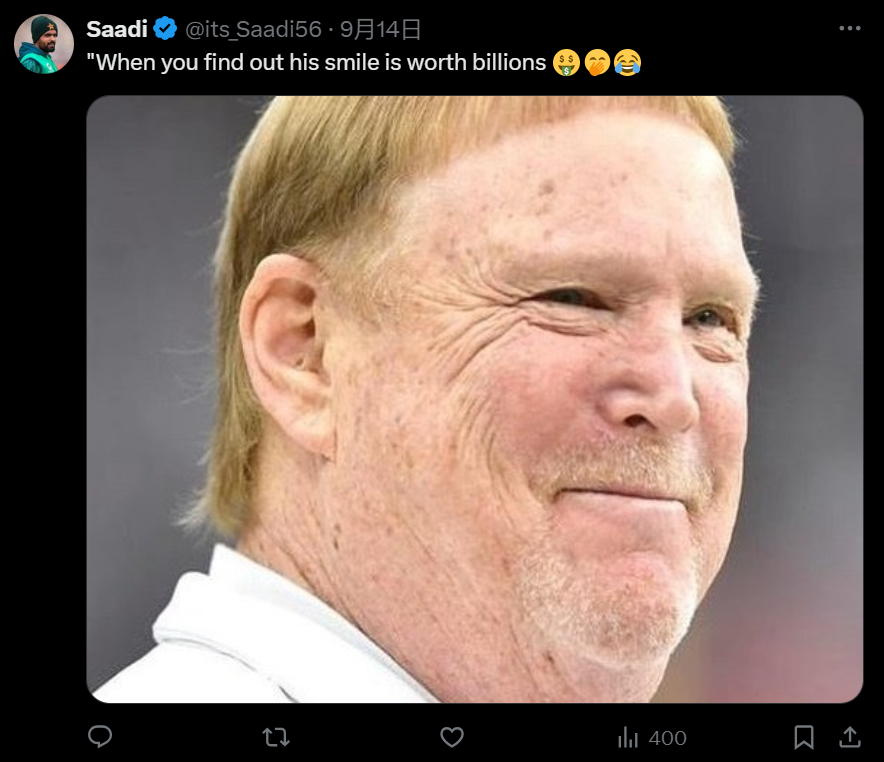Click the money-mouth face emoji
Viewport: 884px width, 762px height.
tap(566, 63)
